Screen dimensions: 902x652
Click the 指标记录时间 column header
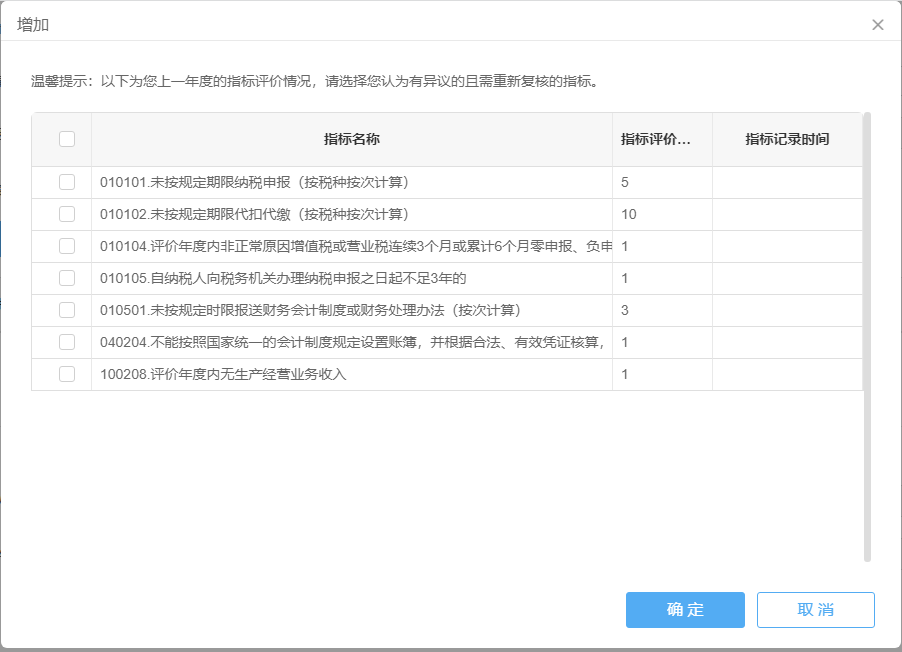[787, 139]
